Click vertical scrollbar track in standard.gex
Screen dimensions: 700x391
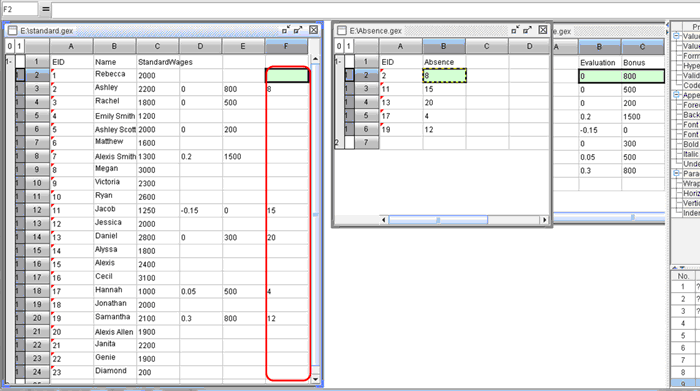[x=315, y=219]
